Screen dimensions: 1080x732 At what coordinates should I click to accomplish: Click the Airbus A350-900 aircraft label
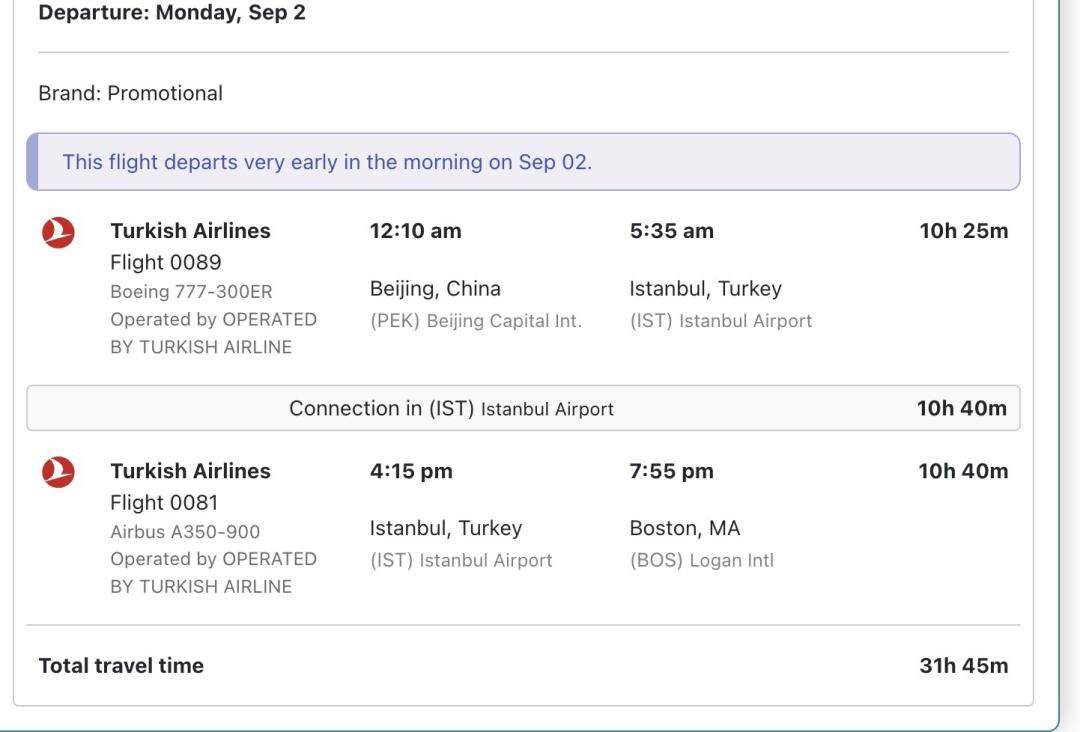185,532
